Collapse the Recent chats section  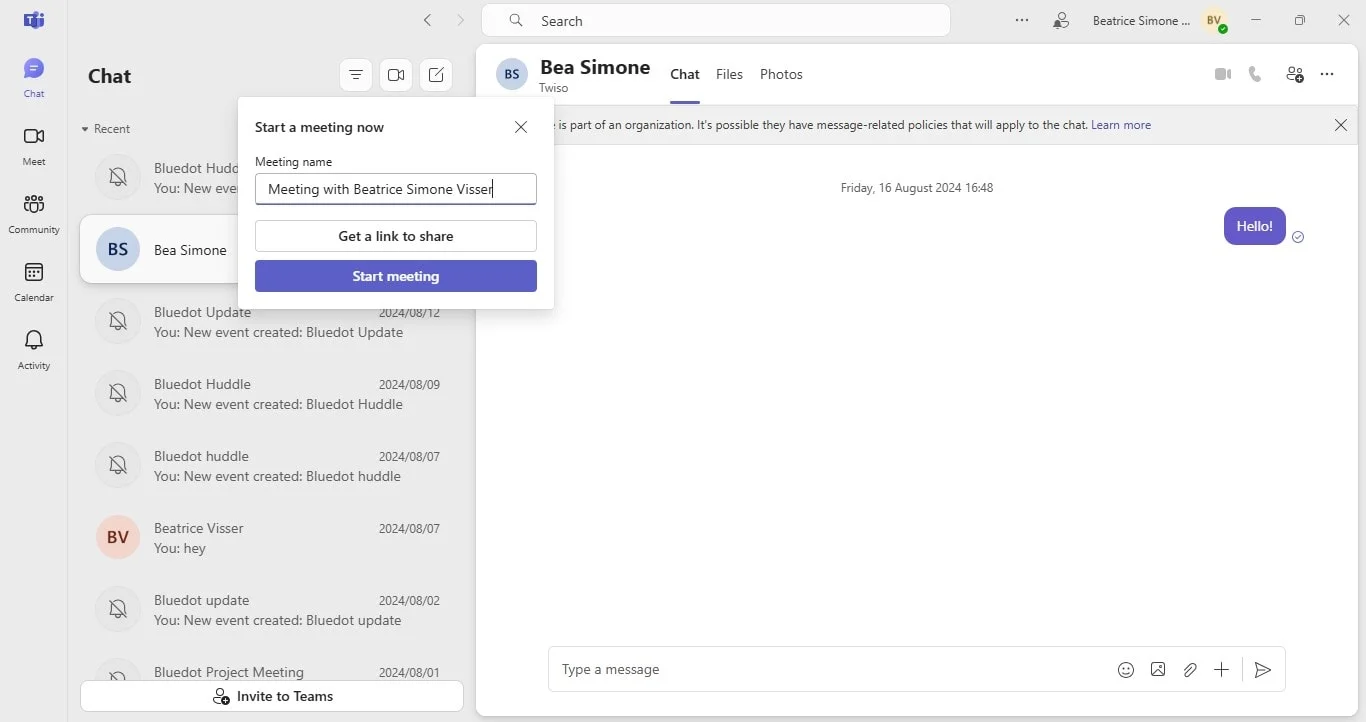[x=106, y=129]
